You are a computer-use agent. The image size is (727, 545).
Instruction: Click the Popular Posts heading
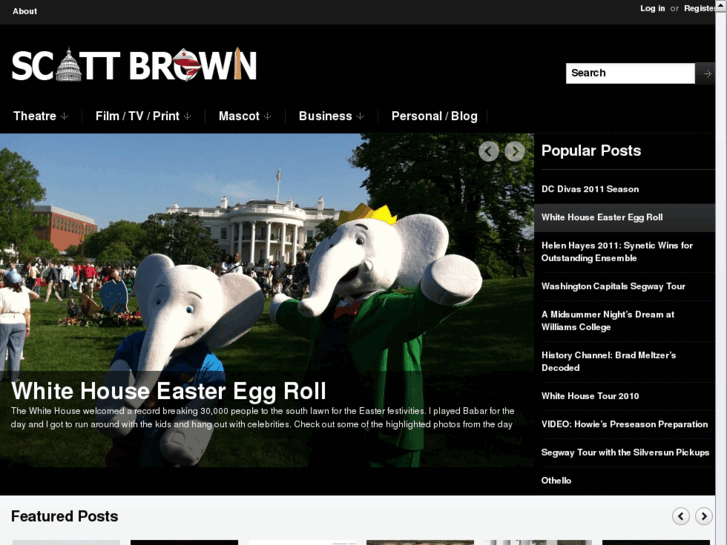pyautogui.click(x=591, y=151)
